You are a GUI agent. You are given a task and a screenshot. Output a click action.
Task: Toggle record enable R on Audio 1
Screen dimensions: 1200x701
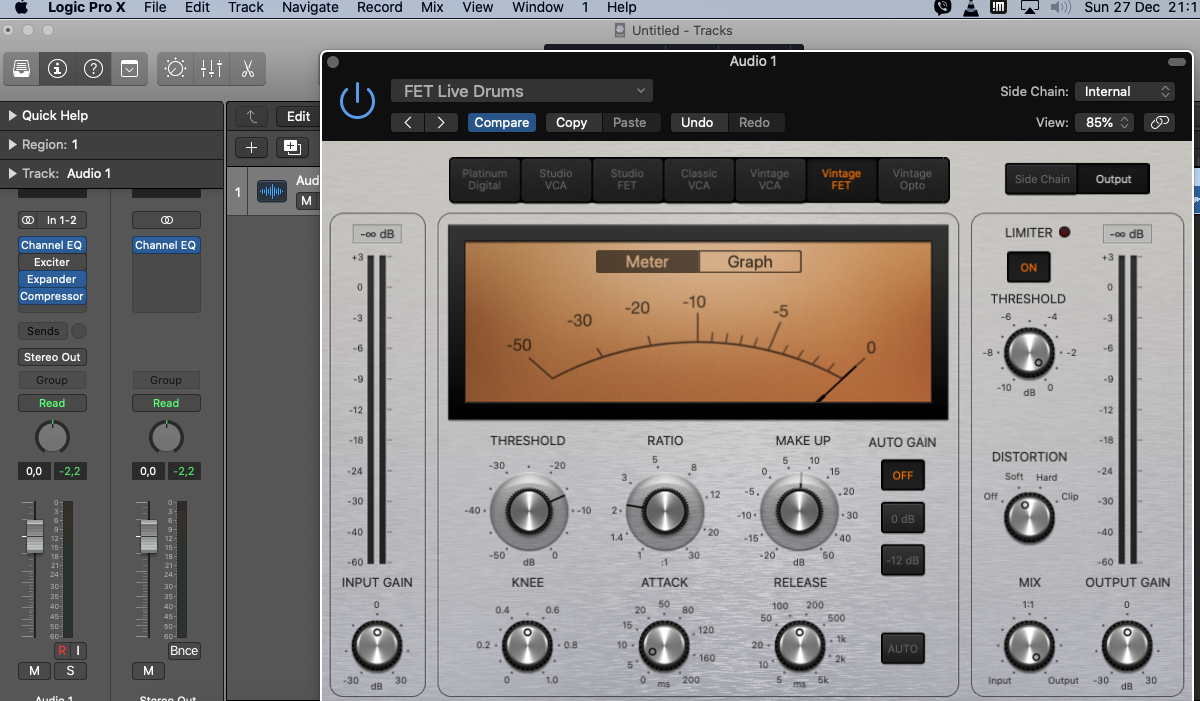pyautogui.click(x=62, y=651)
